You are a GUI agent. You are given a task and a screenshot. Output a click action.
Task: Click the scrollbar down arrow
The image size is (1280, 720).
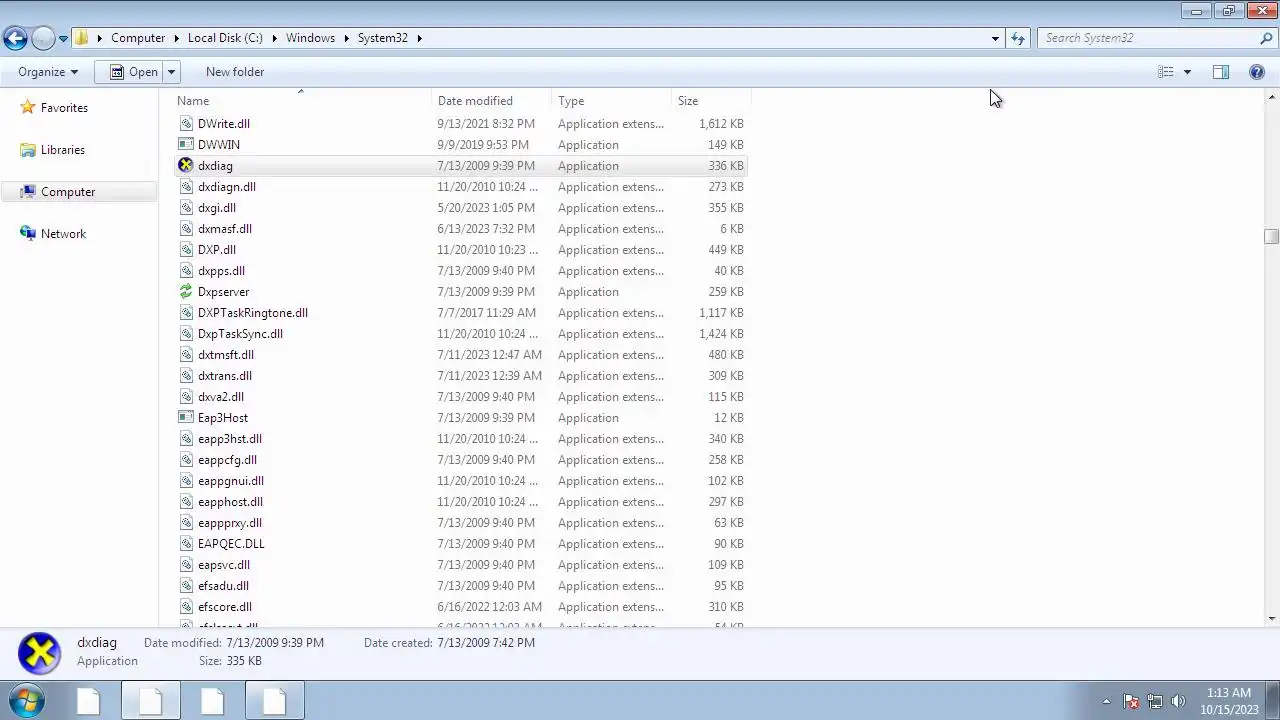pos(1271,619)
